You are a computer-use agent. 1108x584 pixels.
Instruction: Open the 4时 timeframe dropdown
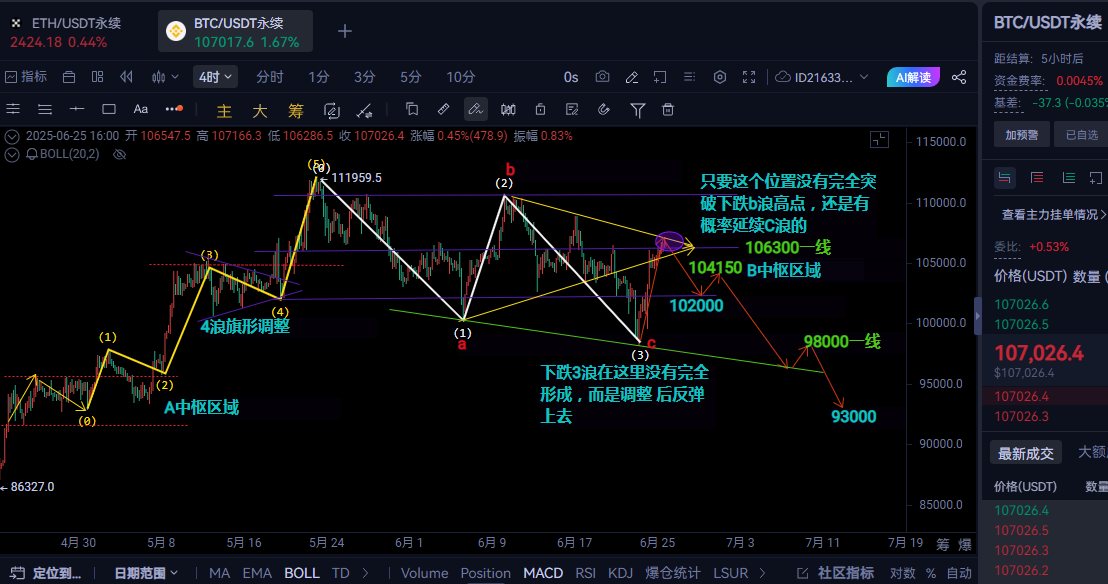215,77
